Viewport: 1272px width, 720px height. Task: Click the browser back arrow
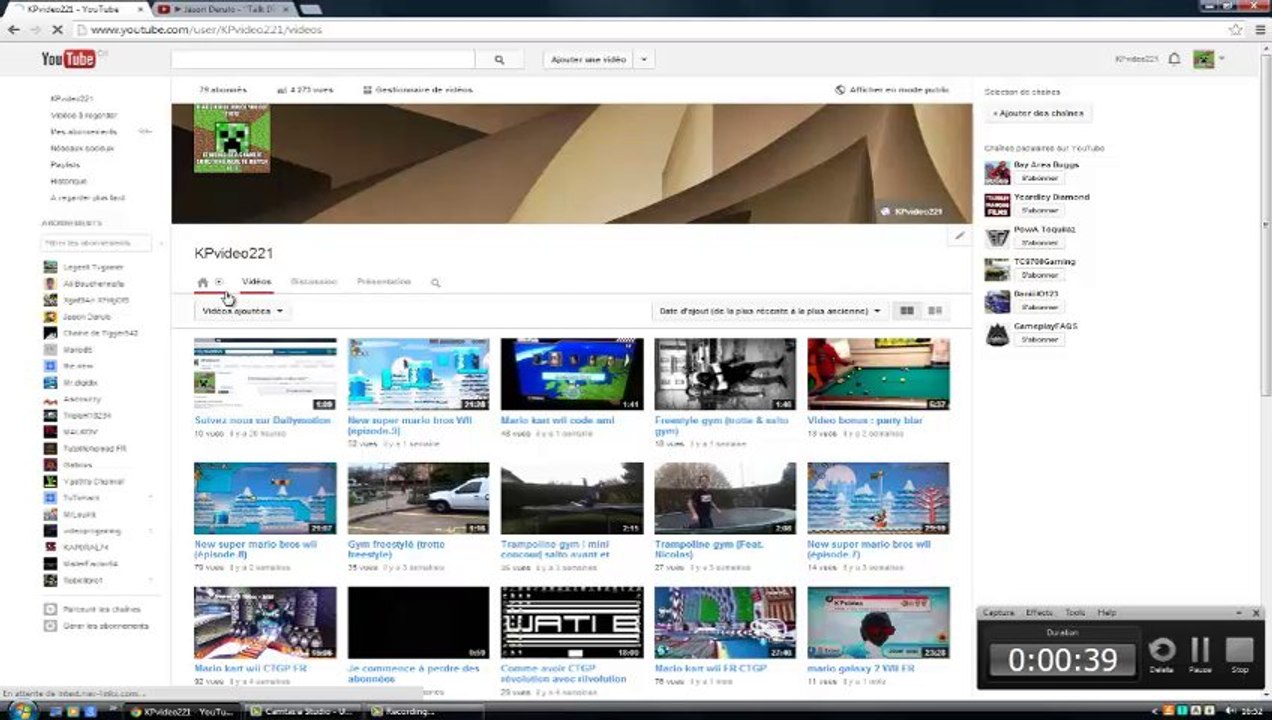tap(13, 30)
